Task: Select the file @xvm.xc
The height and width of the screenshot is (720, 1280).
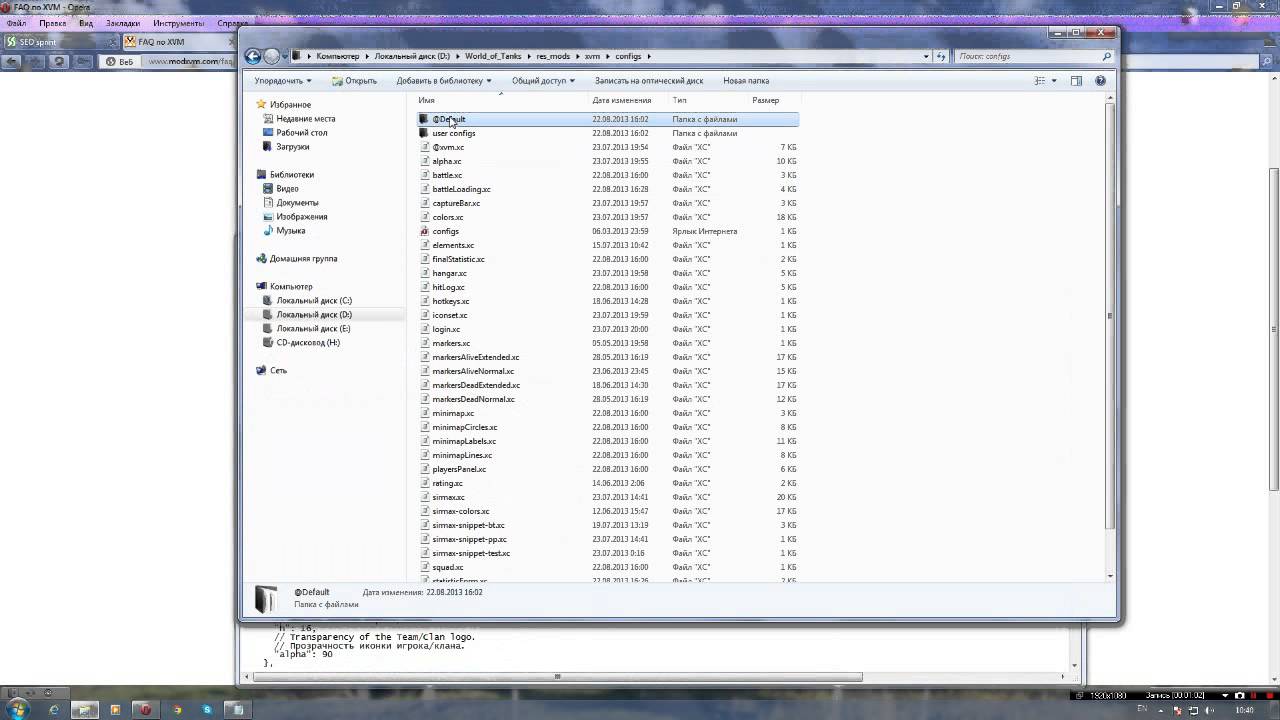Action: [x=448, y=147]
